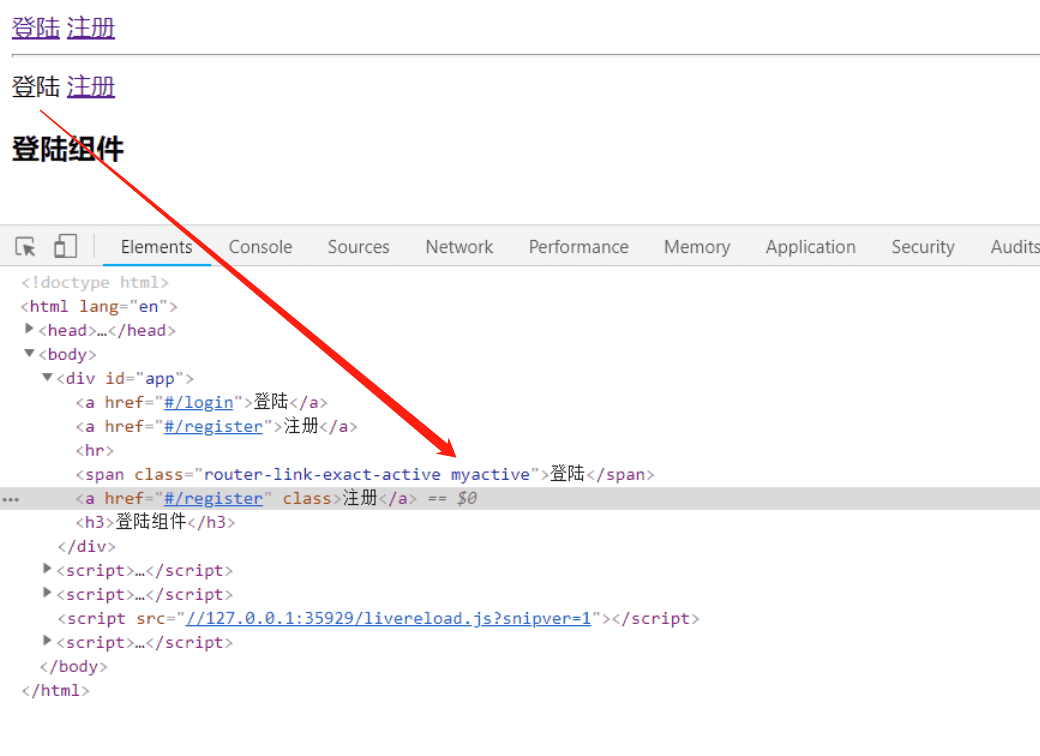This screenshot has width=1040, height=756.
Task: Click the 登陆组件 heading on page
Action: coord(68,149)
